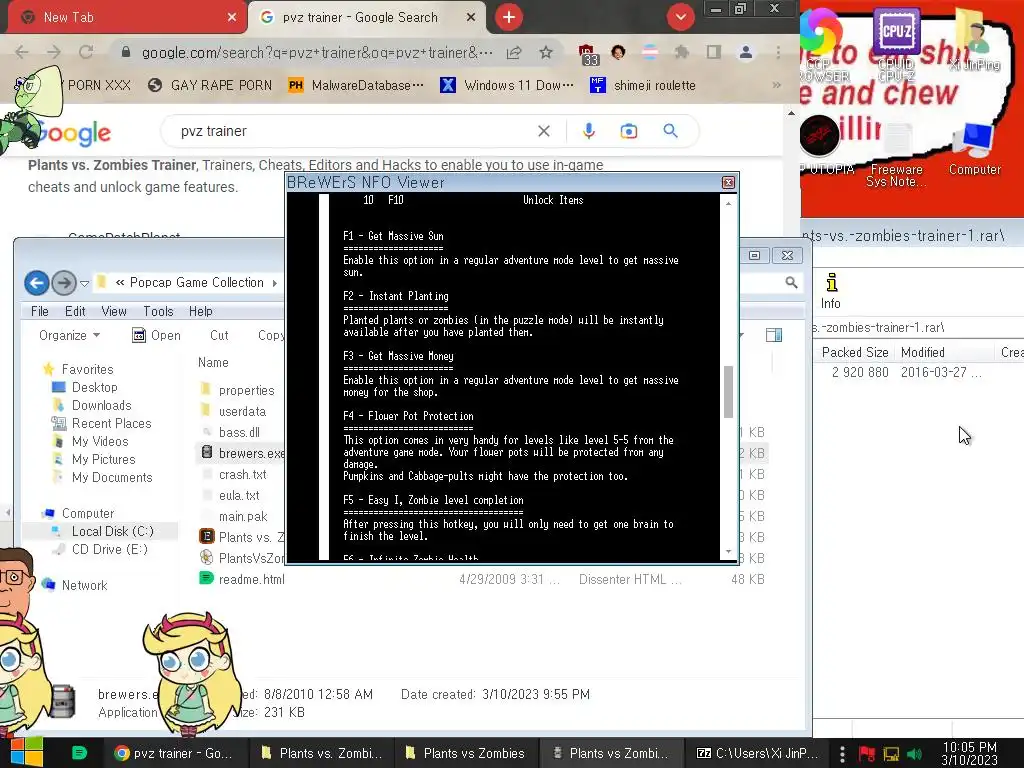The width and height of the screenshot is (1024, 768).
Task: Show more bookmarks with double chevron
Action: tap(776, 85)
